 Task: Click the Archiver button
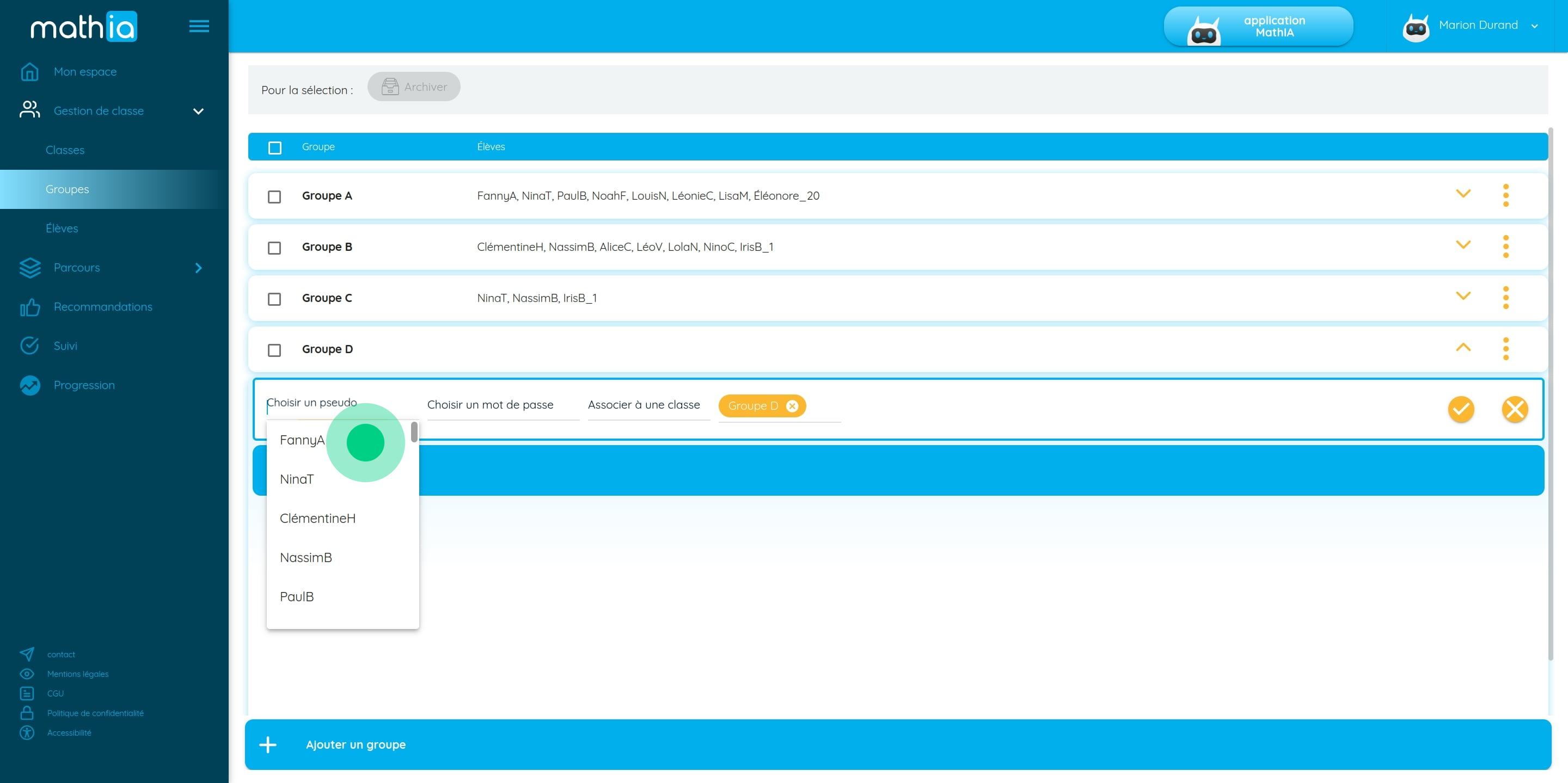tap(414, 87)
